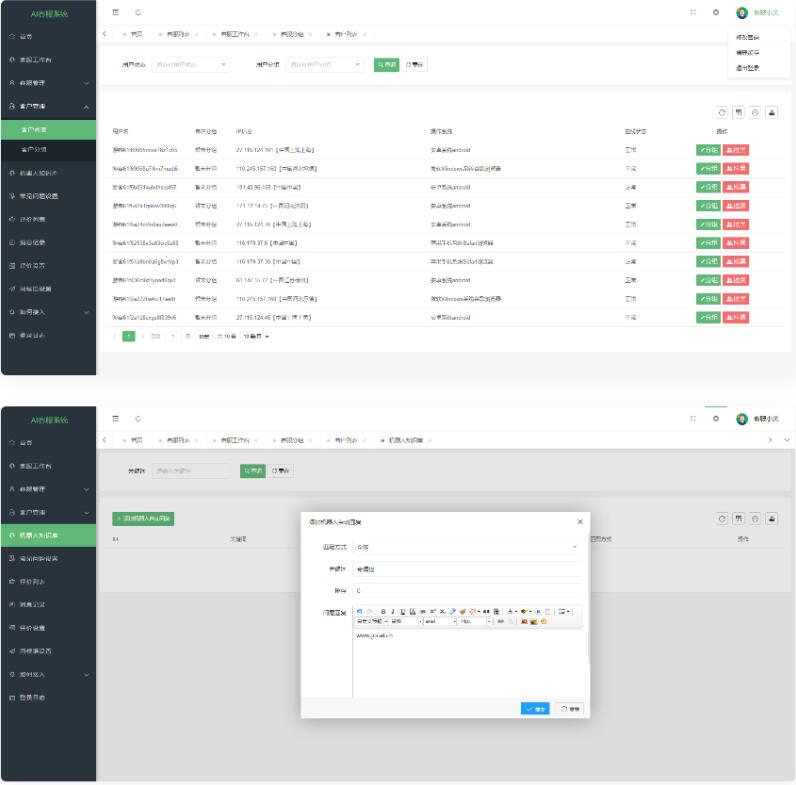The width and height of the screenshot is (796, 785).
Task: Open the match type dropdown in the dialog
Action: coord(466,547)
